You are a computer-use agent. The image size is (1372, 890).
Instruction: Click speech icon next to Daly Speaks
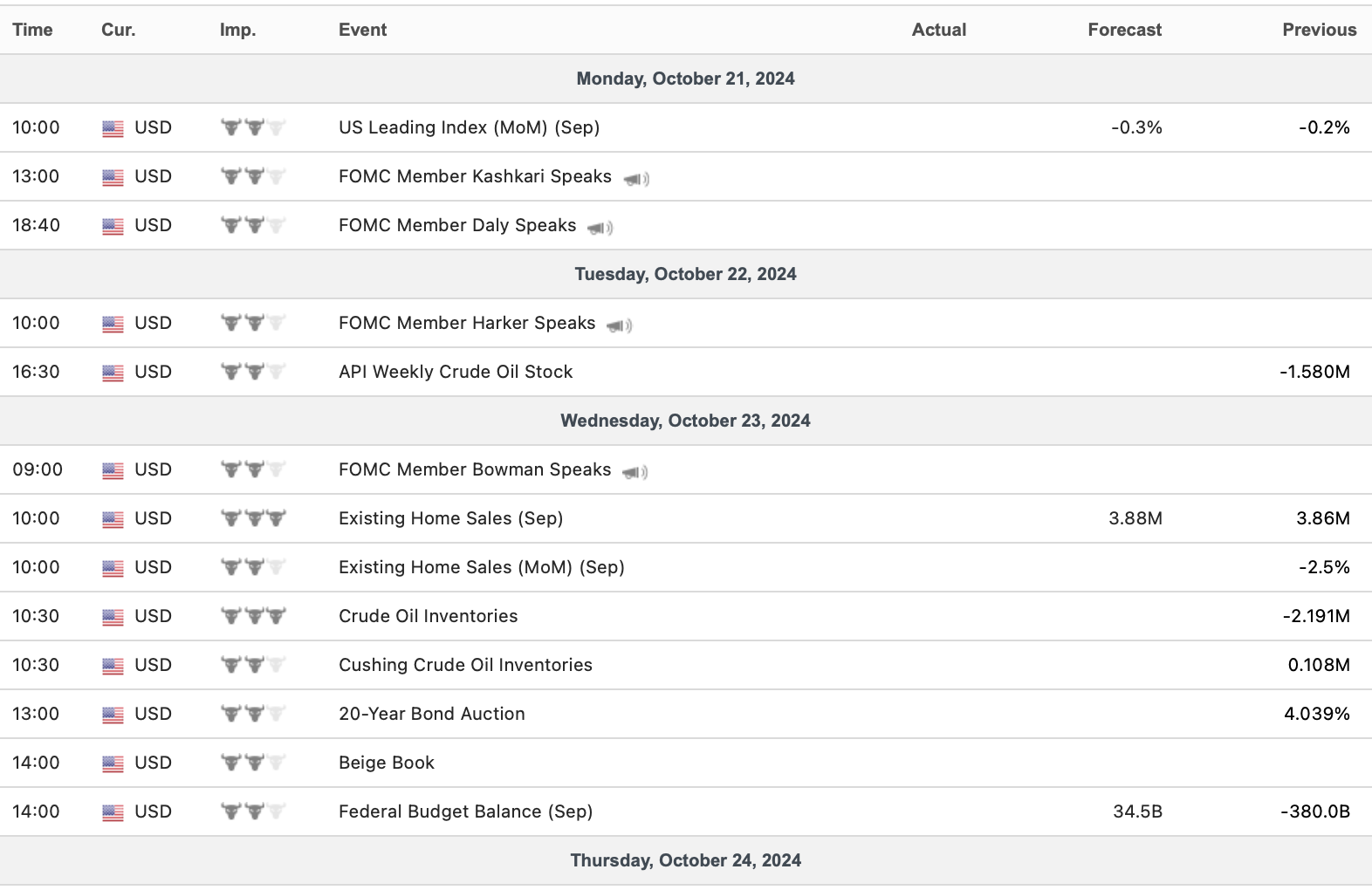coord(600,228)
